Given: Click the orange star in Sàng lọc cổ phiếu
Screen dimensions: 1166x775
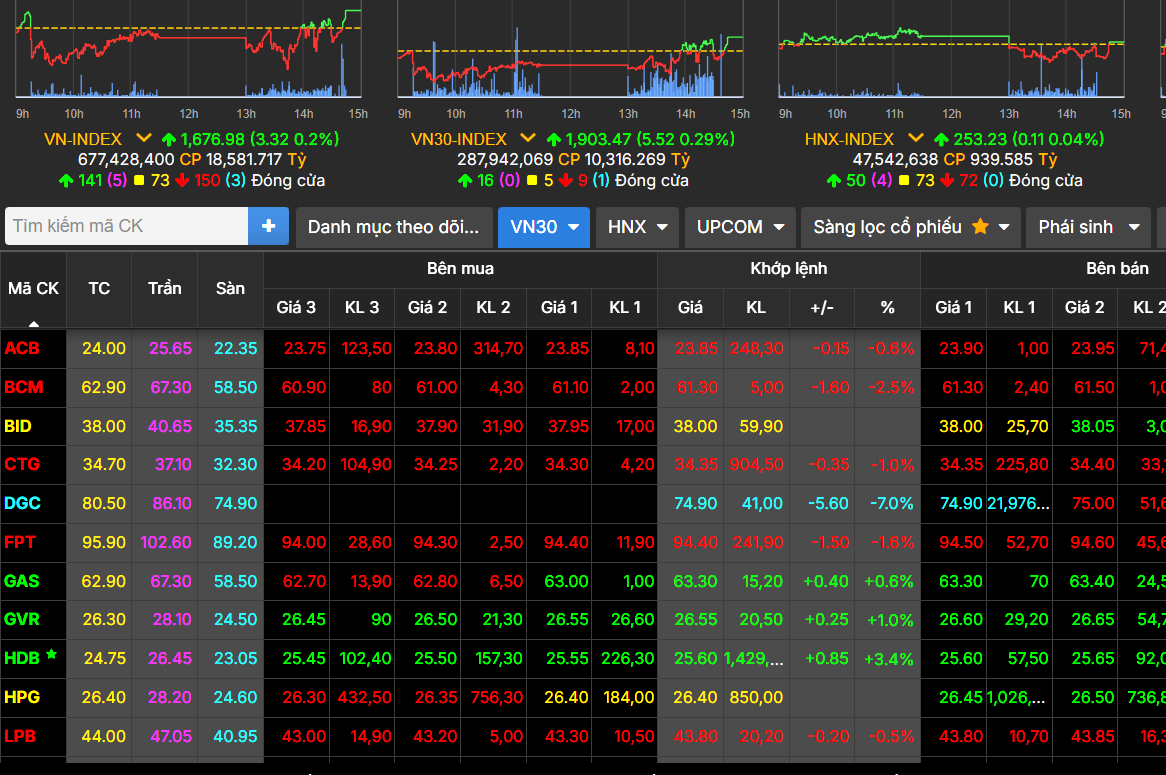Looking at the screenshot, I should pos(980,227).
